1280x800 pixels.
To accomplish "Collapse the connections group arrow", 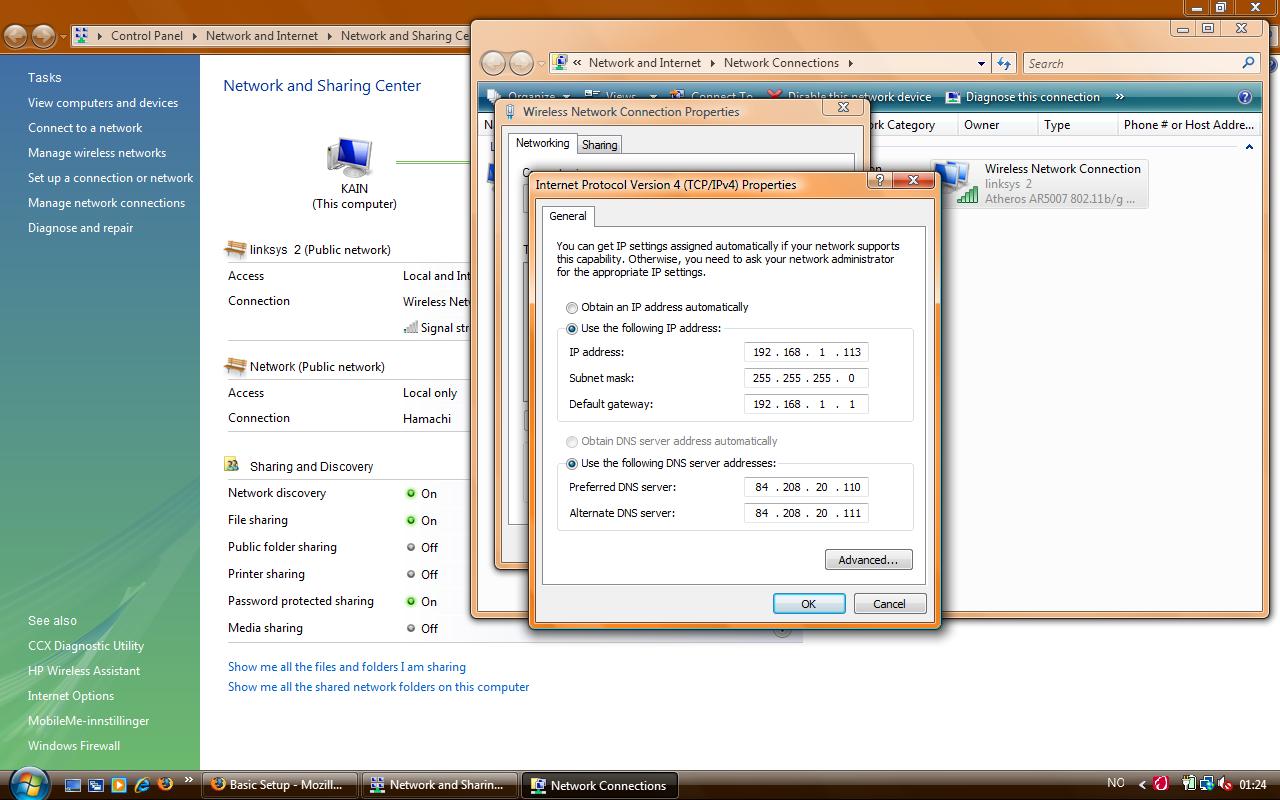I will click(1249, 147).
